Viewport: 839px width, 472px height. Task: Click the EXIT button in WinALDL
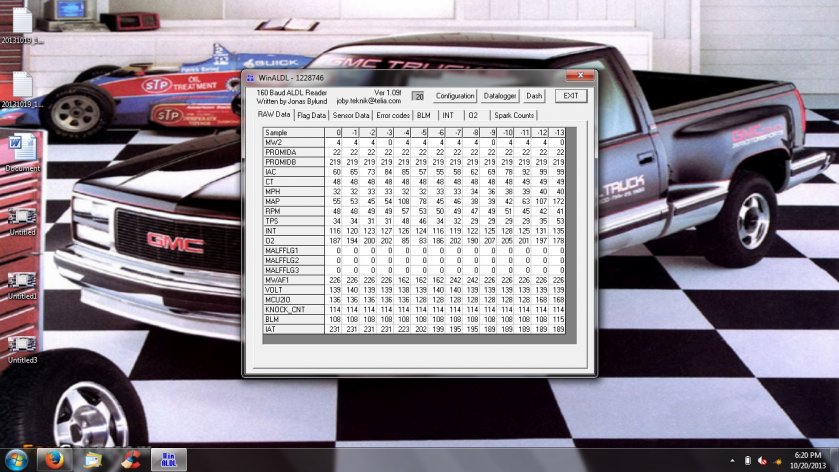[570, 96]
